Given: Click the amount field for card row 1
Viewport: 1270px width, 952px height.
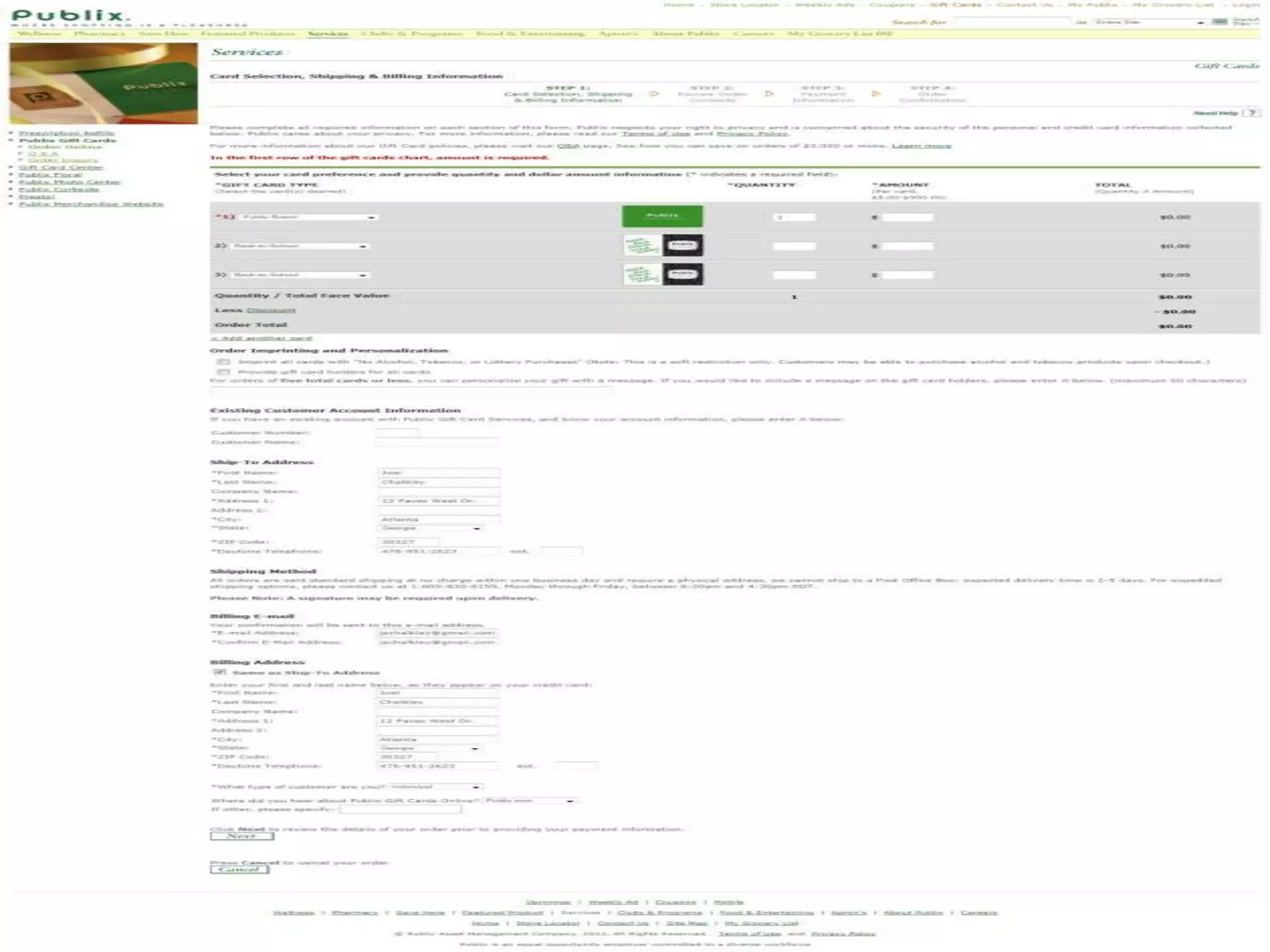Looking at the screenshot, I should pyautogui.click(x=907, y=218).
